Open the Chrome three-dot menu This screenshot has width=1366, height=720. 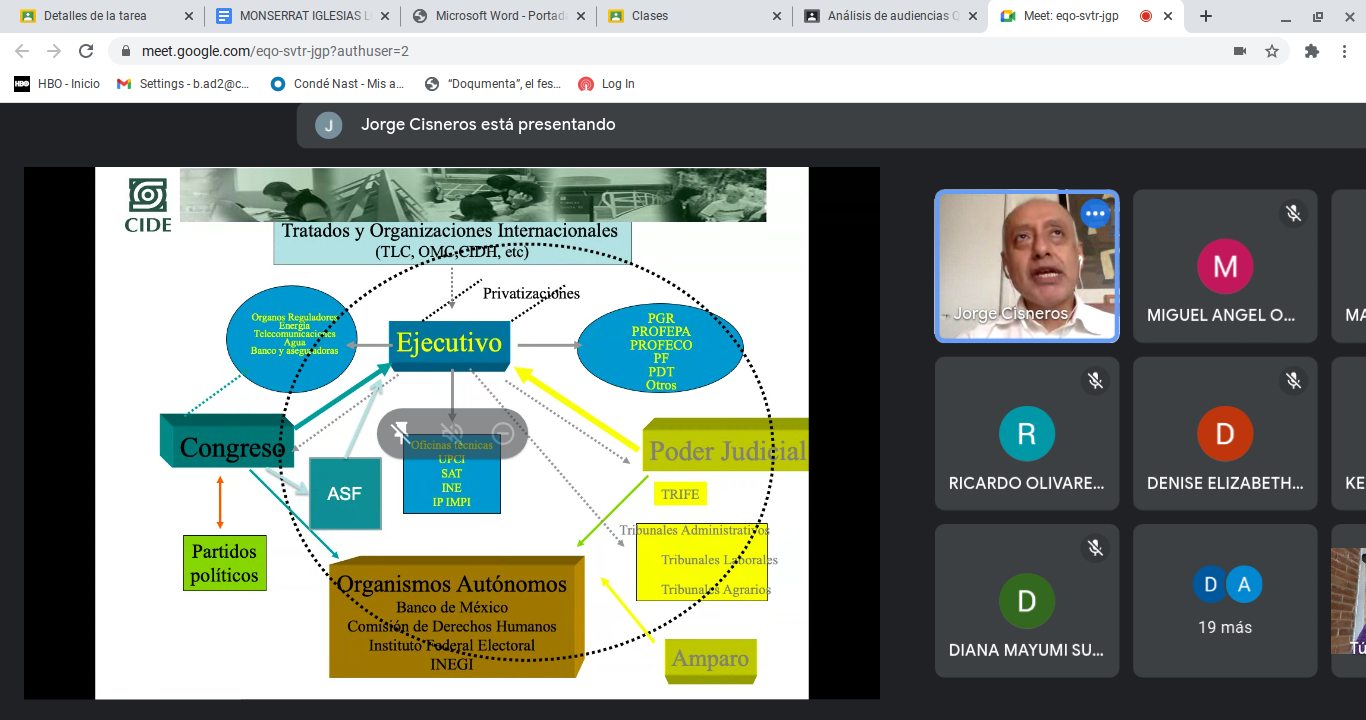(x=1345, y=51)
